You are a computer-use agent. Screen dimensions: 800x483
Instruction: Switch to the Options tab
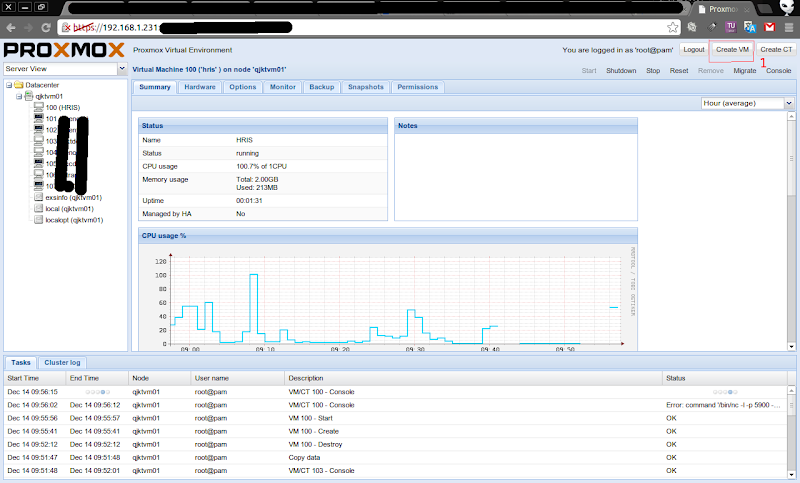tap(243, 87)
